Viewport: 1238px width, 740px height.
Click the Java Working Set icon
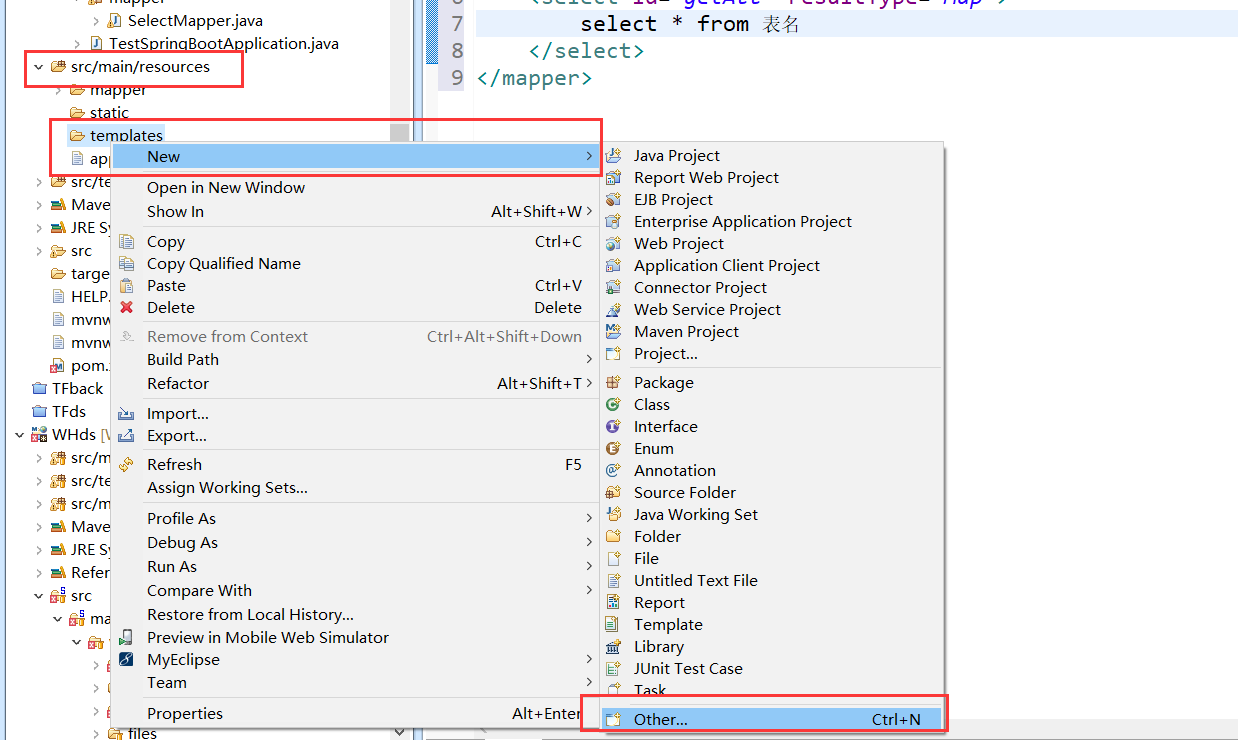coord(614,514)
